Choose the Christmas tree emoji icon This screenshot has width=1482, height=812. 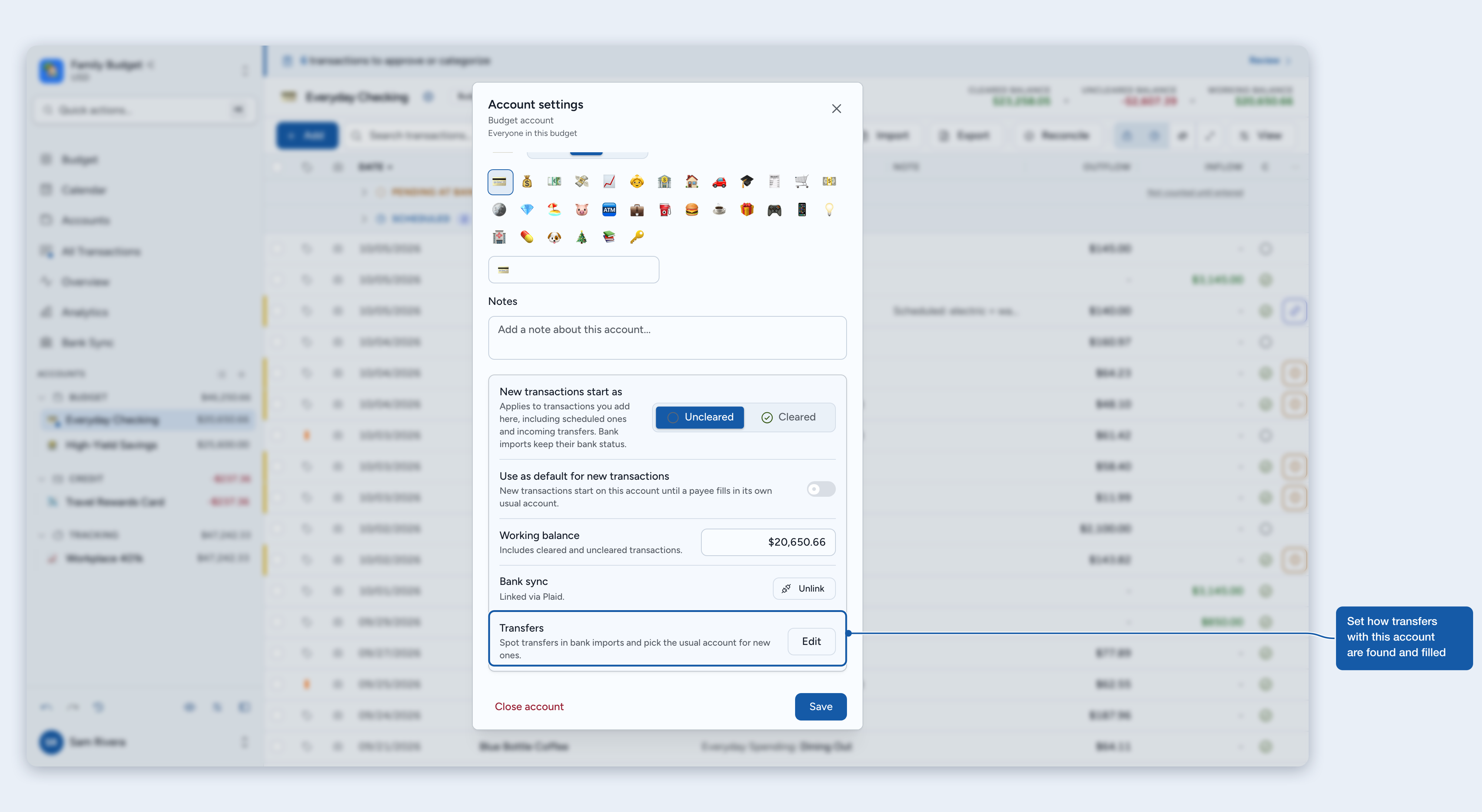(582, 237)
